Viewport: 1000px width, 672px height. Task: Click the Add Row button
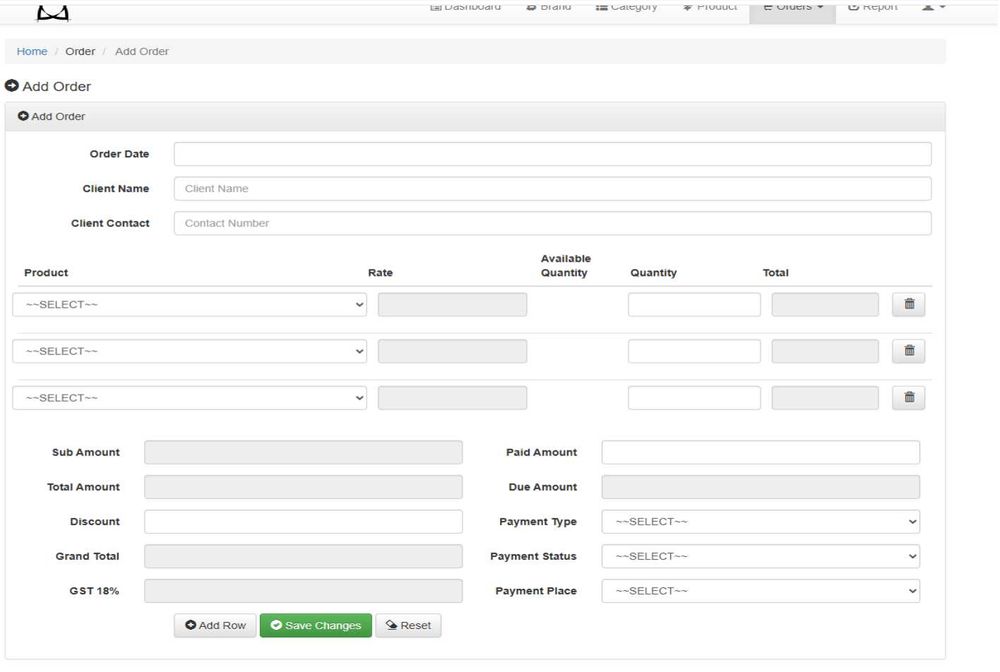click(x=215, y=625)
